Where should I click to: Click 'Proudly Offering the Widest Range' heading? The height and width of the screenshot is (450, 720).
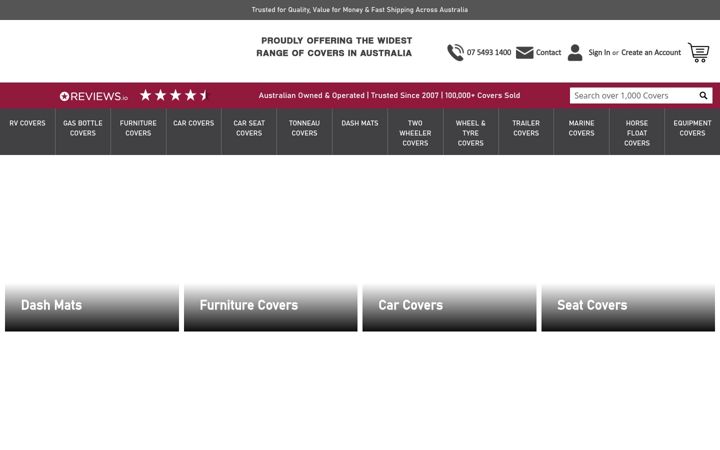[x=334, y=47]
